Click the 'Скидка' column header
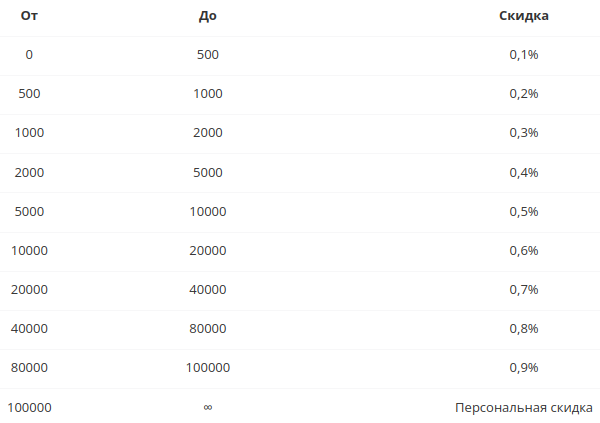This screenshot has height=423, width=600. pos(524,16)
